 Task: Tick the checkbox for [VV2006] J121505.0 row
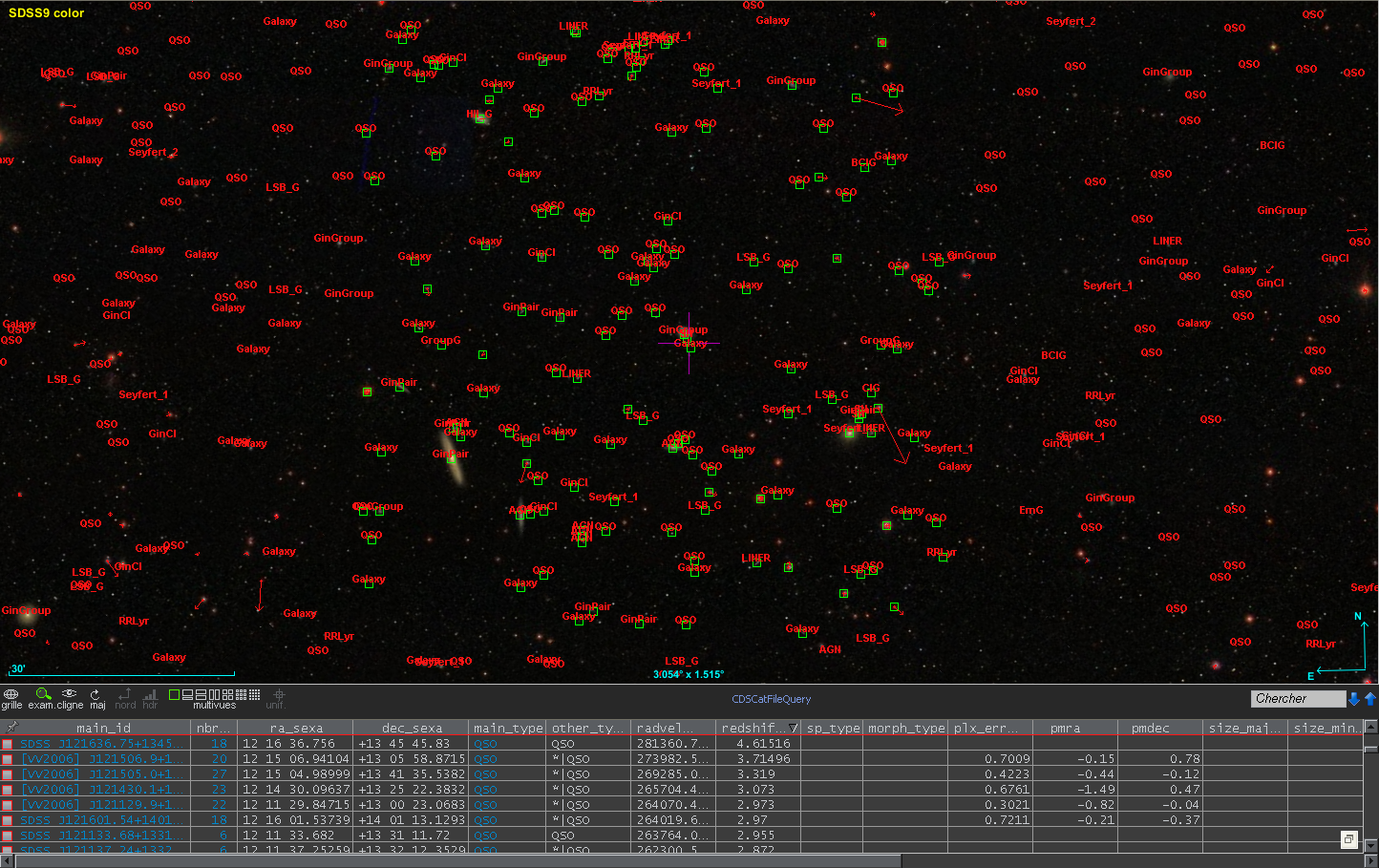pyautogui.click(x=8, y=774)
